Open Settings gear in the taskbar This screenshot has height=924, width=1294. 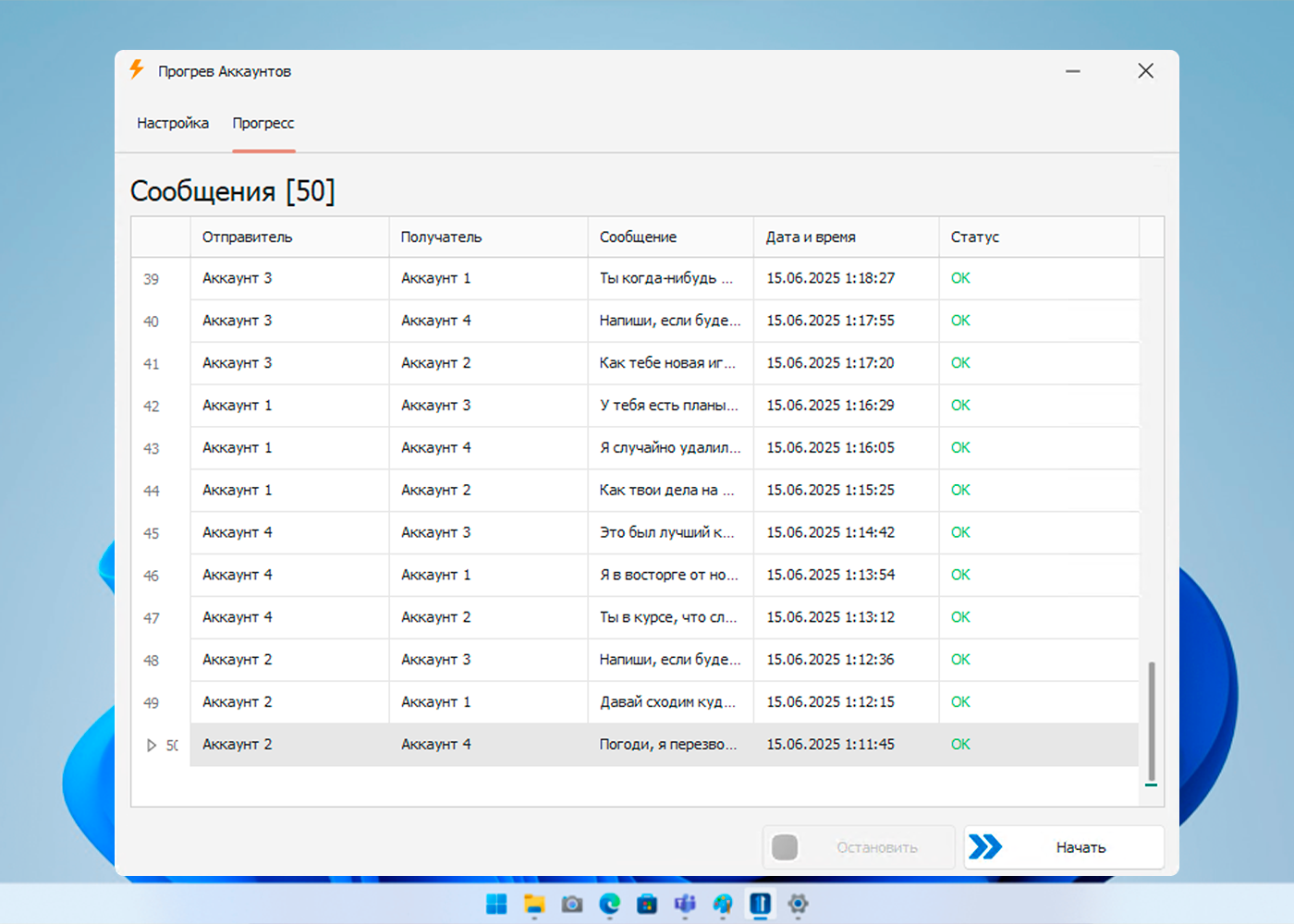pos(798,904)
